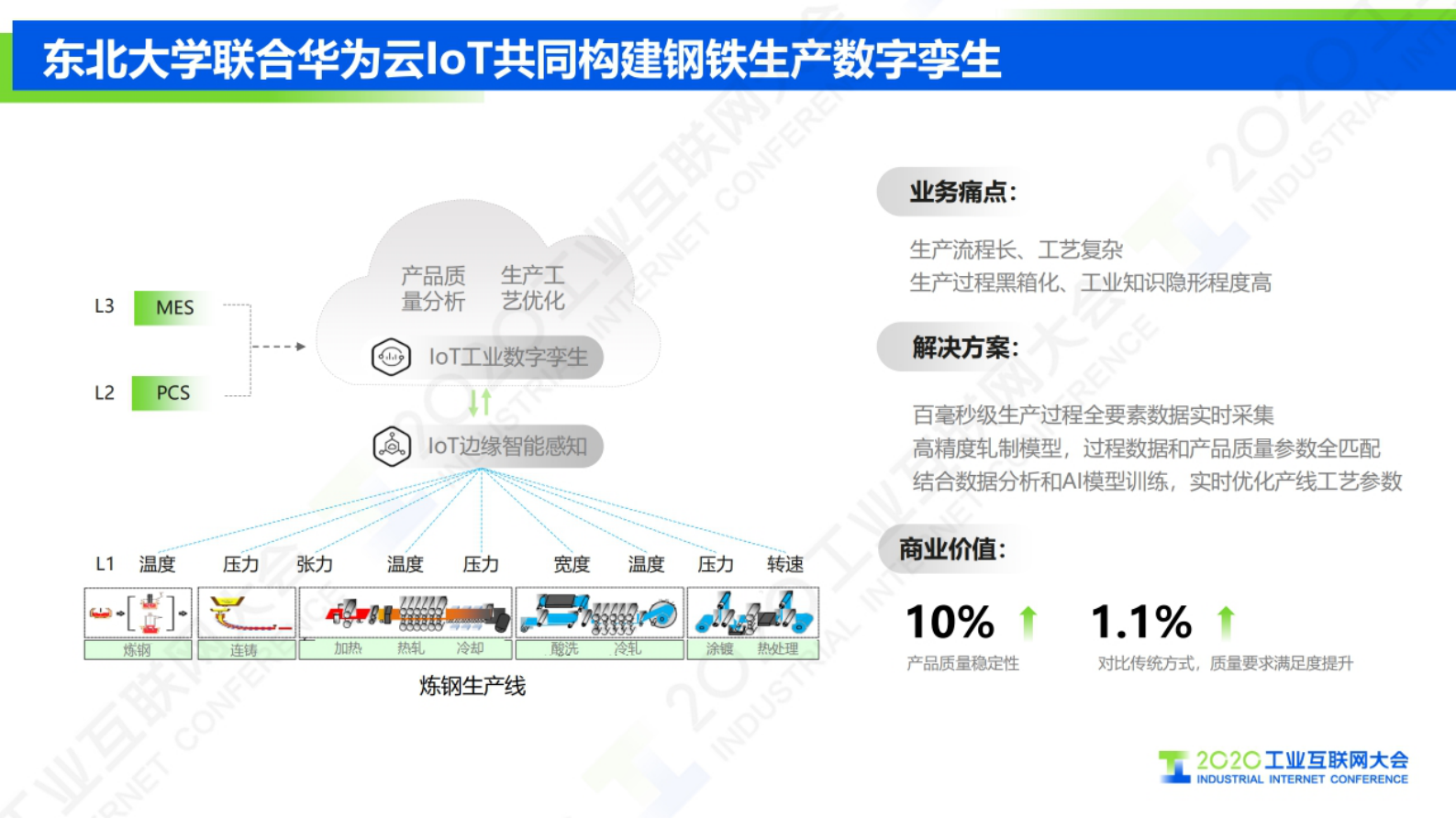
Task: Click the slide title 东北大学联合华为云IoT
Action: click(522, 60)
